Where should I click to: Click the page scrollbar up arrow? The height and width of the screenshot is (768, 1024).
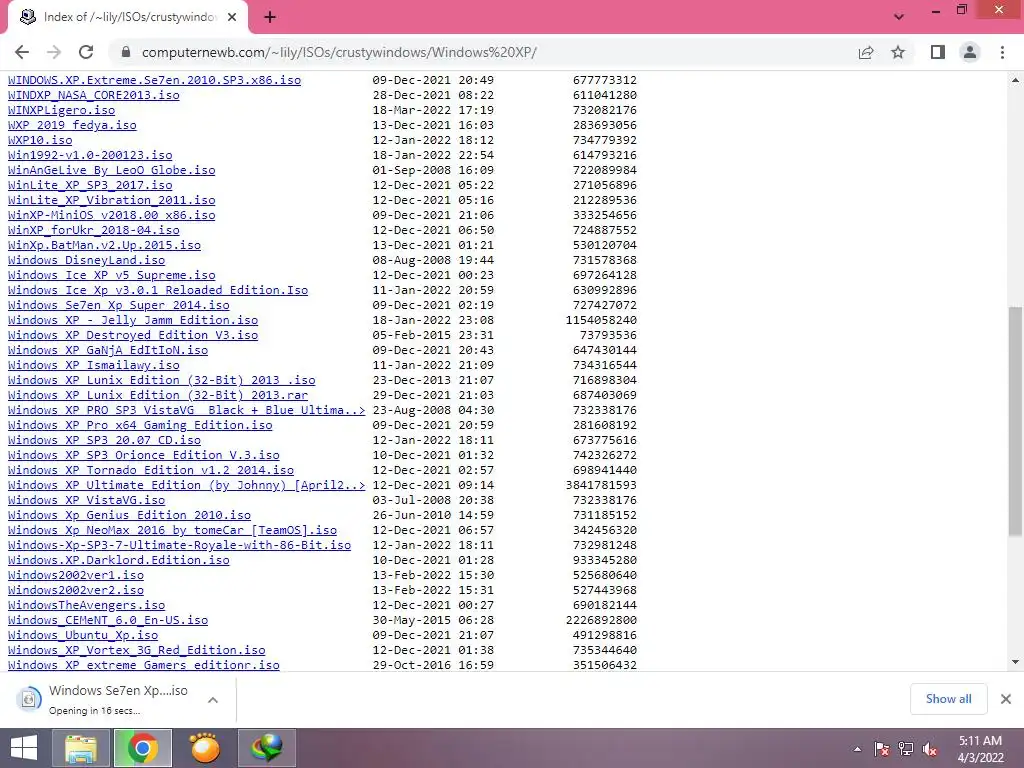pyautogui.click(x=1016, y=80)
